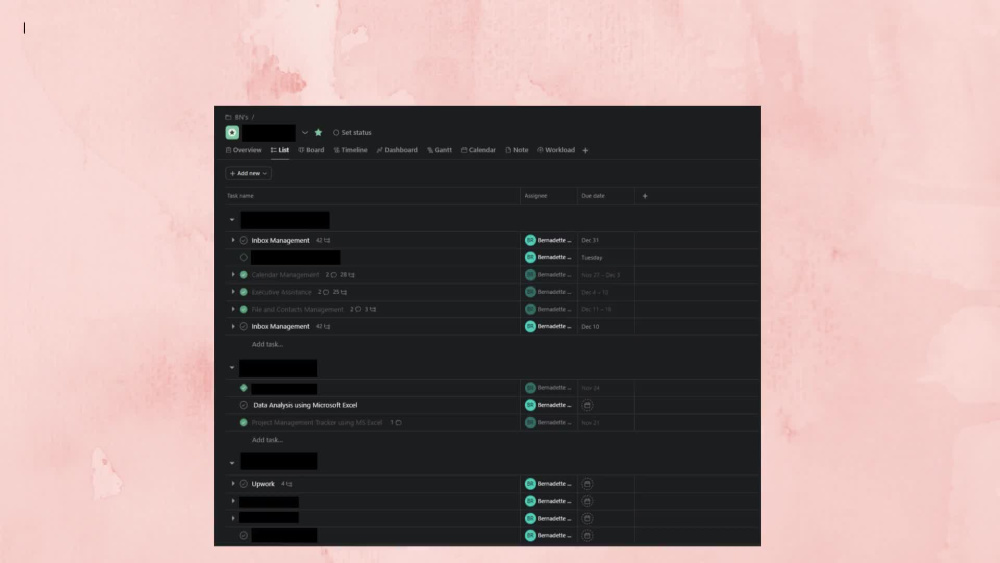Expand the Executive Assistance task
The width and height of the screenshot is (1000, 563).
pos(233,292)
